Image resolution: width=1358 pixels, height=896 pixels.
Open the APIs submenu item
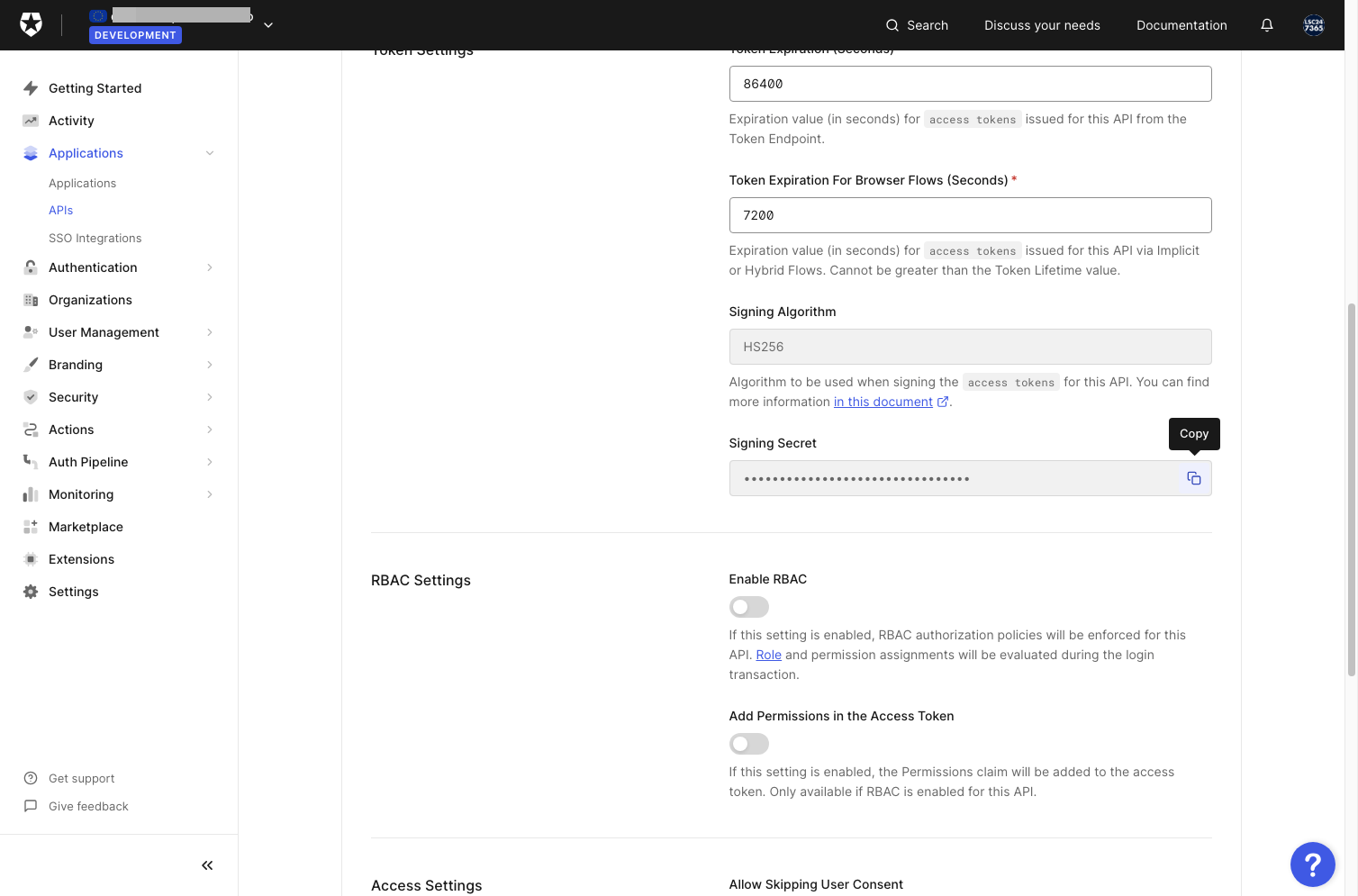click(x=61, y=210)
